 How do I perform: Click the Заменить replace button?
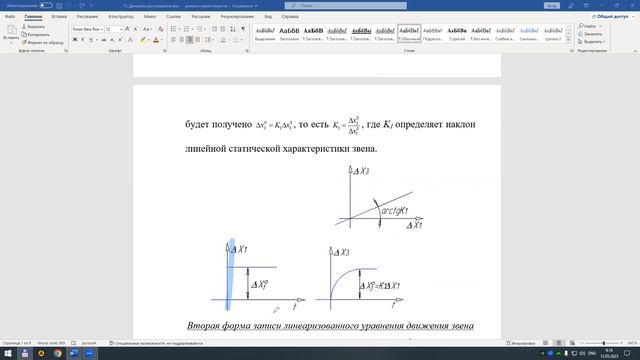click(590, 34)
